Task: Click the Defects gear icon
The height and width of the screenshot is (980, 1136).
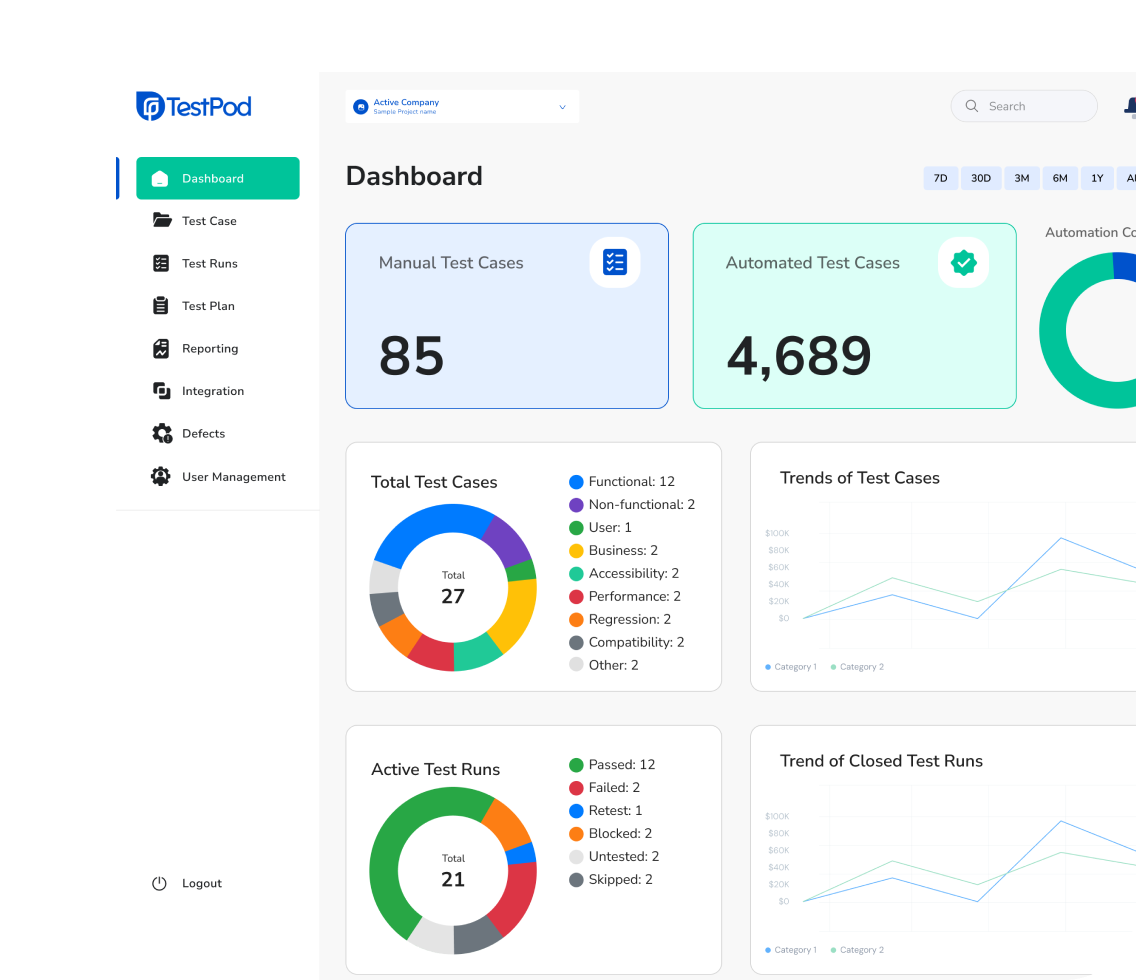Action: (161, 433)
